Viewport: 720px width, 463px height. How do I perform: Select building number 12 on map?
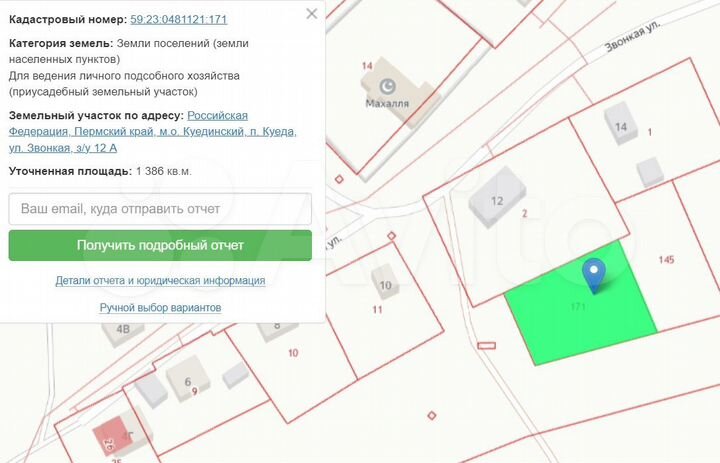pyautogui.click(x=497, y=198)
